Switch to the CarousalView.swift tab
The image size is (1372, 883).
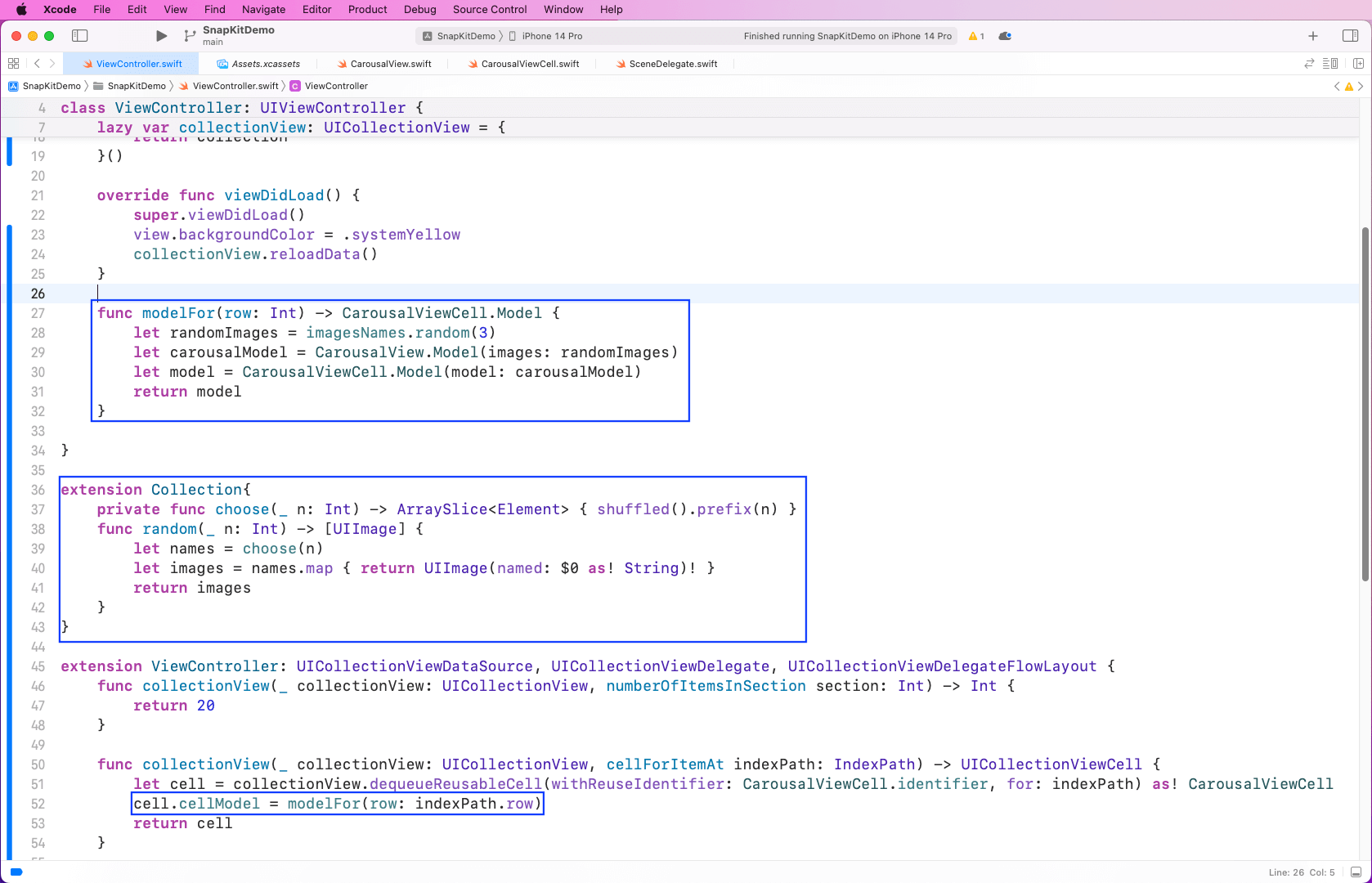[x=390, y=64]
